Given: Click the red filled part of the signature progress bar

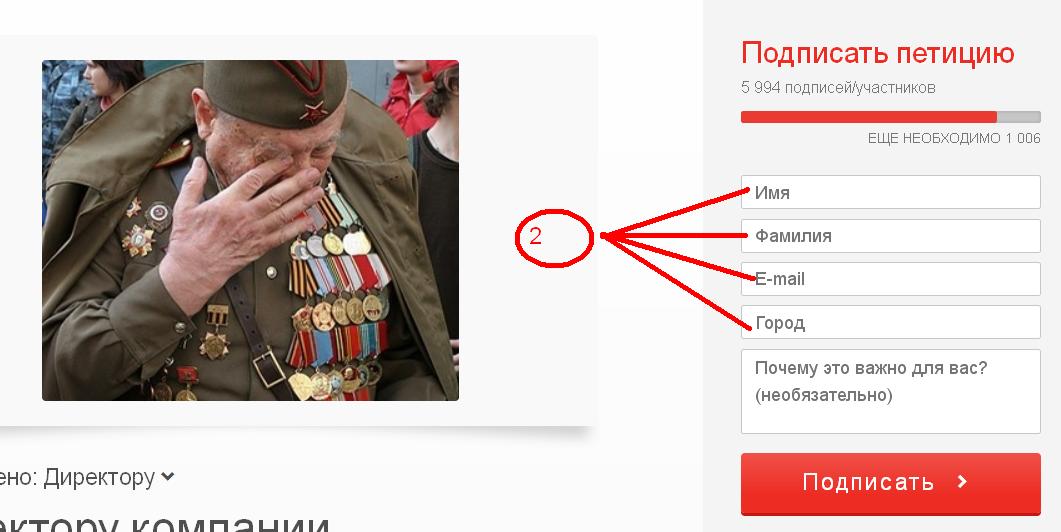Looking at the screenshot, I should click(869, 117).
